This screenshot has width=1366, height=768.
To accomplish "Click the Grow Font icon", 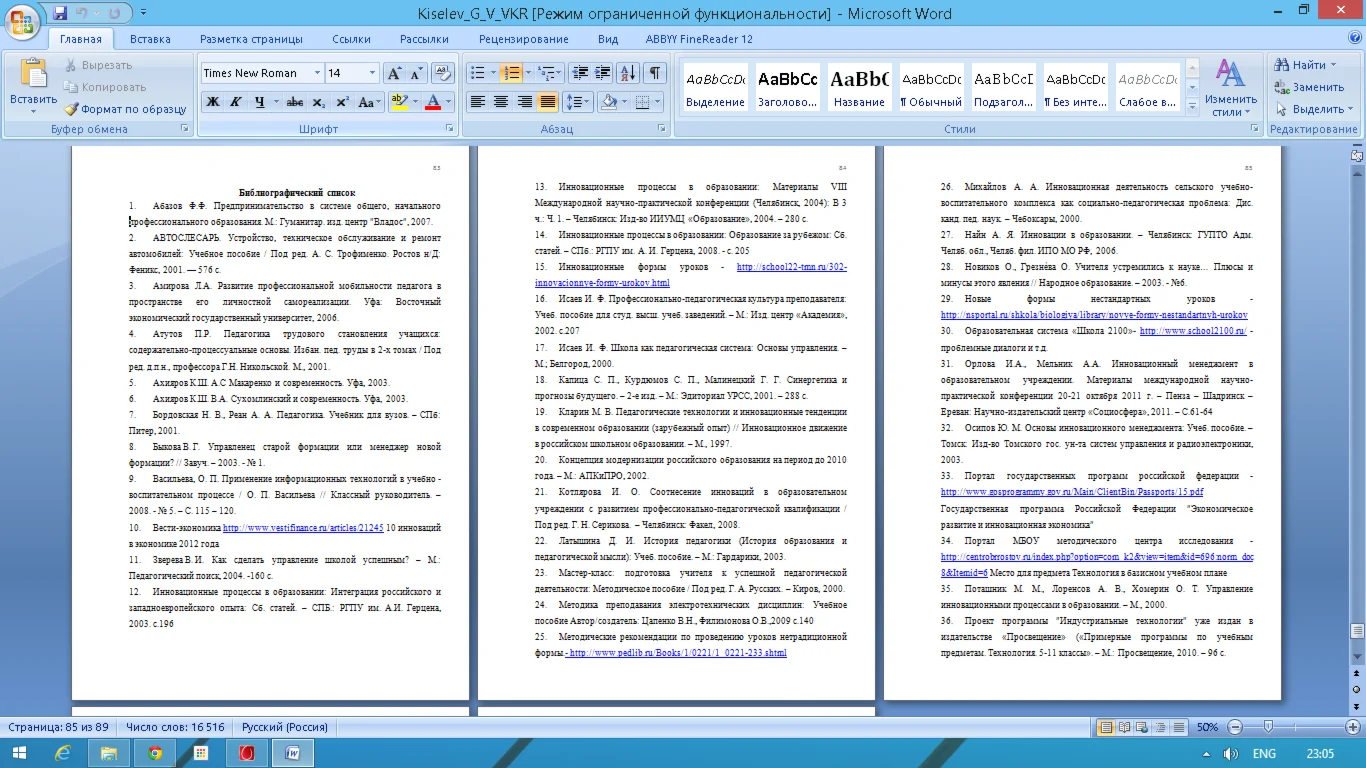I will click(394, 73).
